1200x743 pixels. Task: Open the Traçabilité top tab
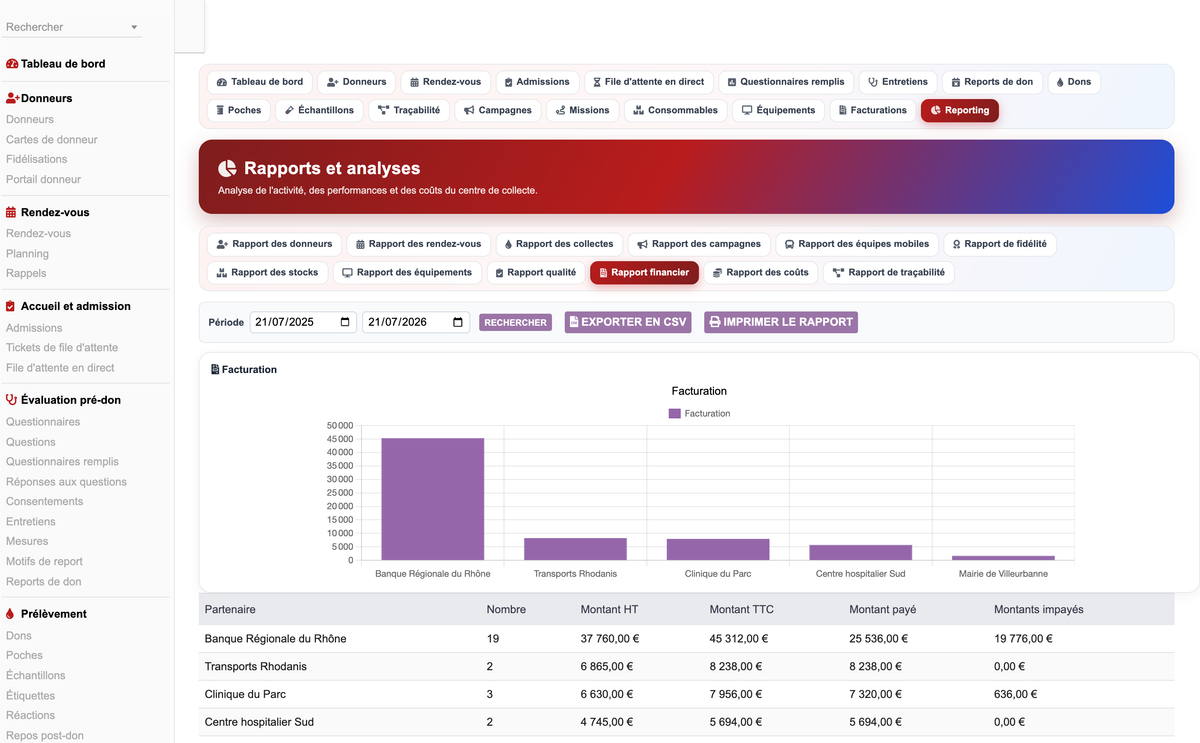(409, 110)
